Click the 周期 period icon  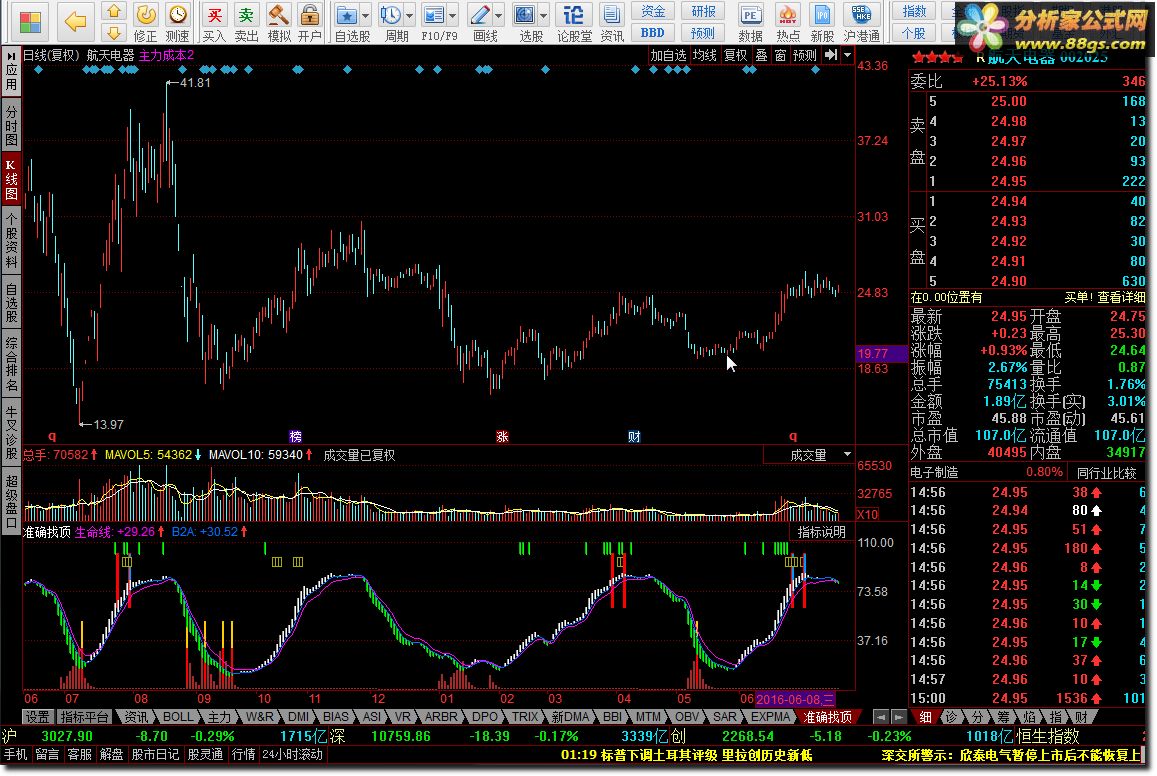point(391,23)
